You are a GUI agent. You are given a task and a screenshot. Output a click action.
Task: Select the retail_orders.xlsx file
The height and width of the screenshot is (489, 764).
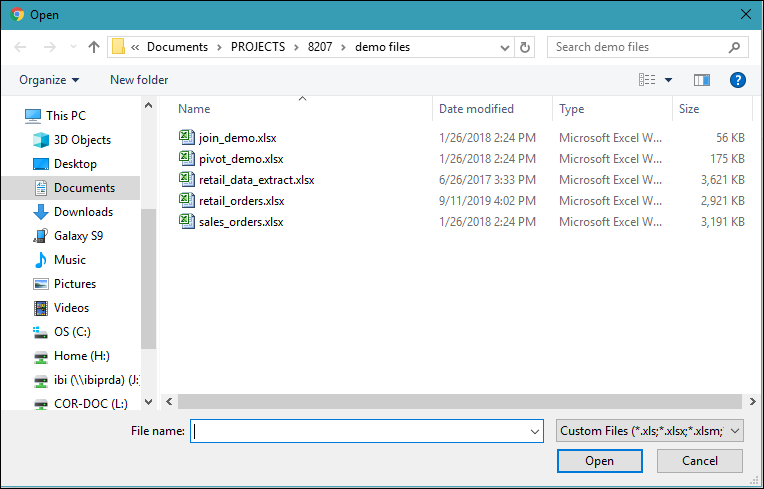(x=242, y=201)
